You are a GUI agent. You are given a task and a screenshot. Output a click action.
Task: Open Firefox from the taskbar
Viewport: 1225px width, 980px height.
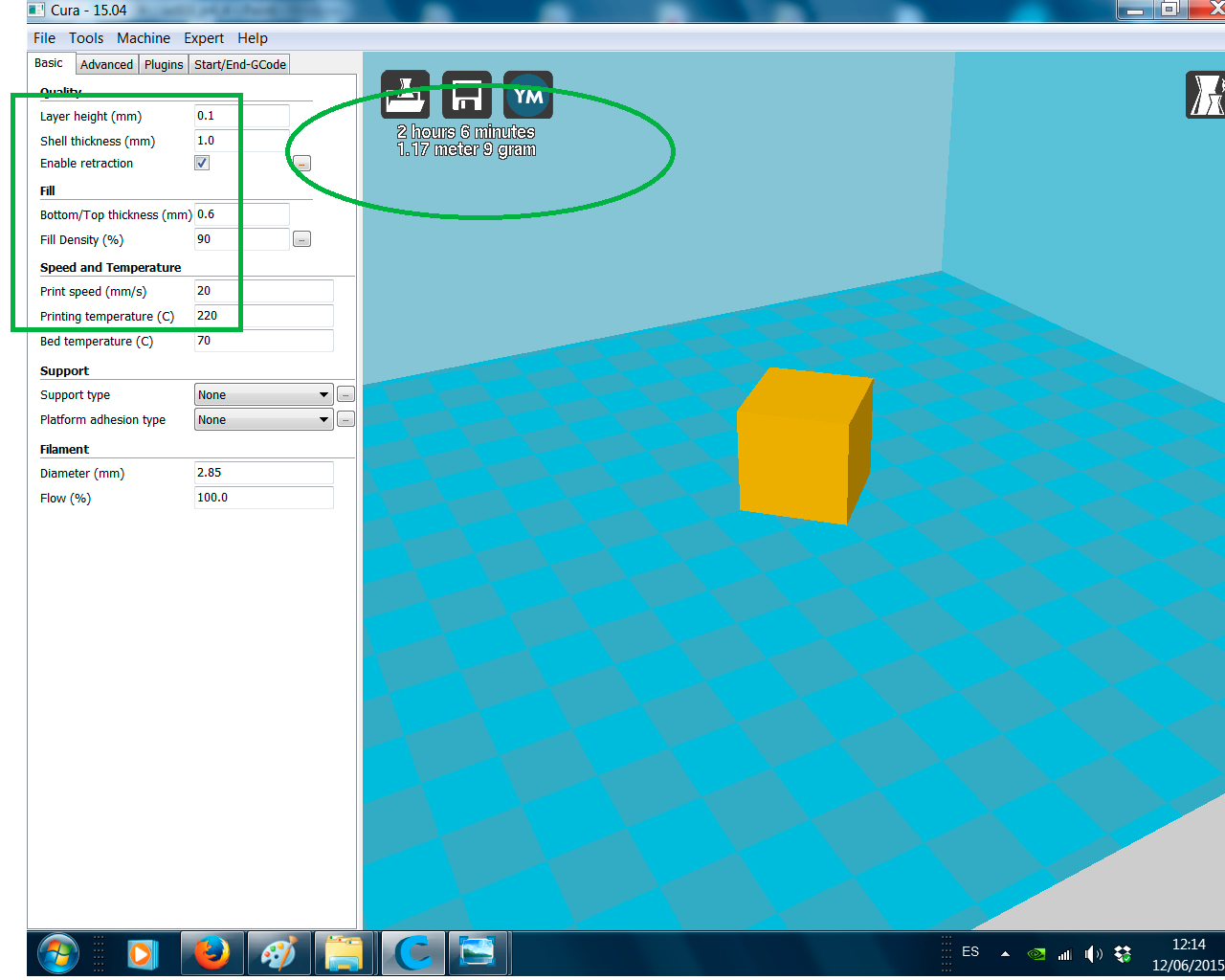(212, 953)
